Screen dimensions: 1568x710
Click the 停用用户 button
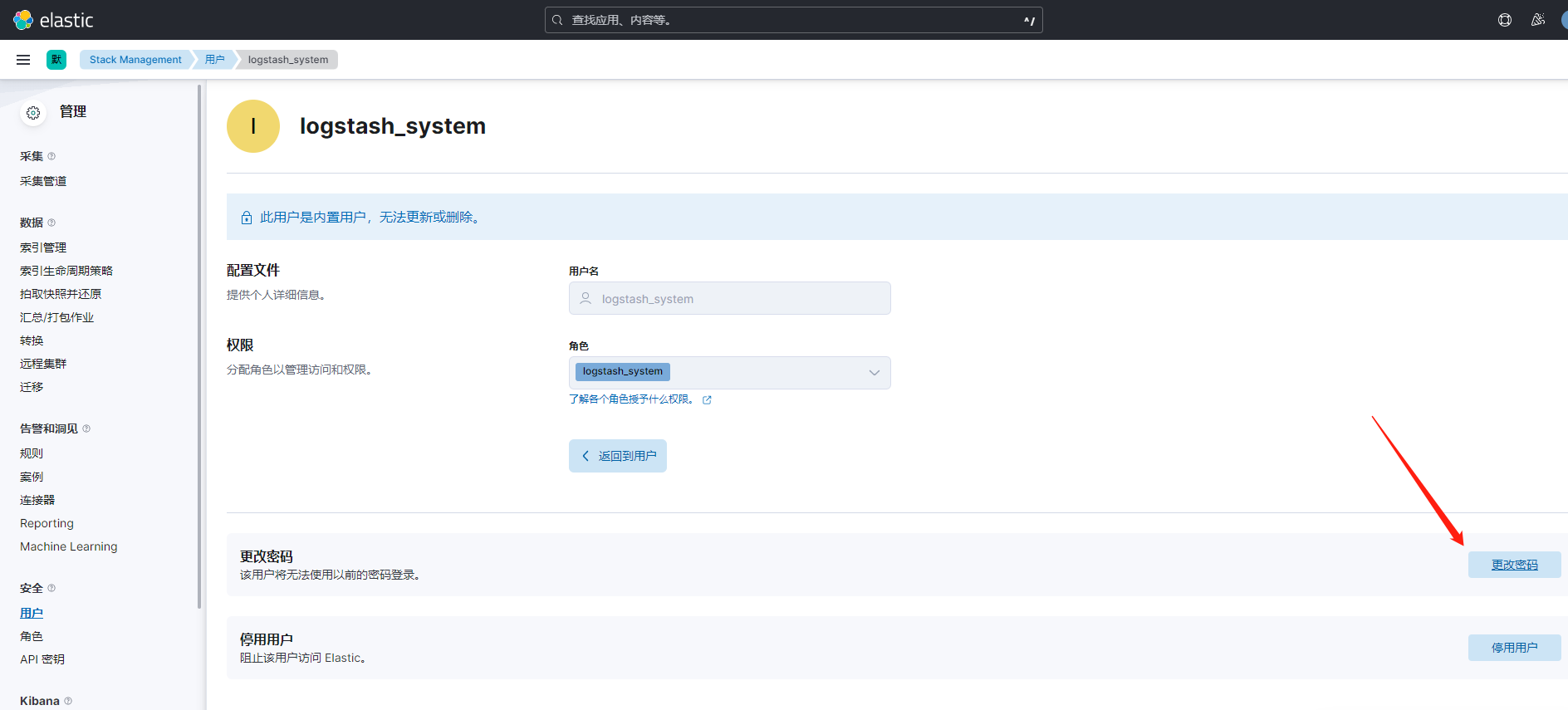click(1515, 648)
